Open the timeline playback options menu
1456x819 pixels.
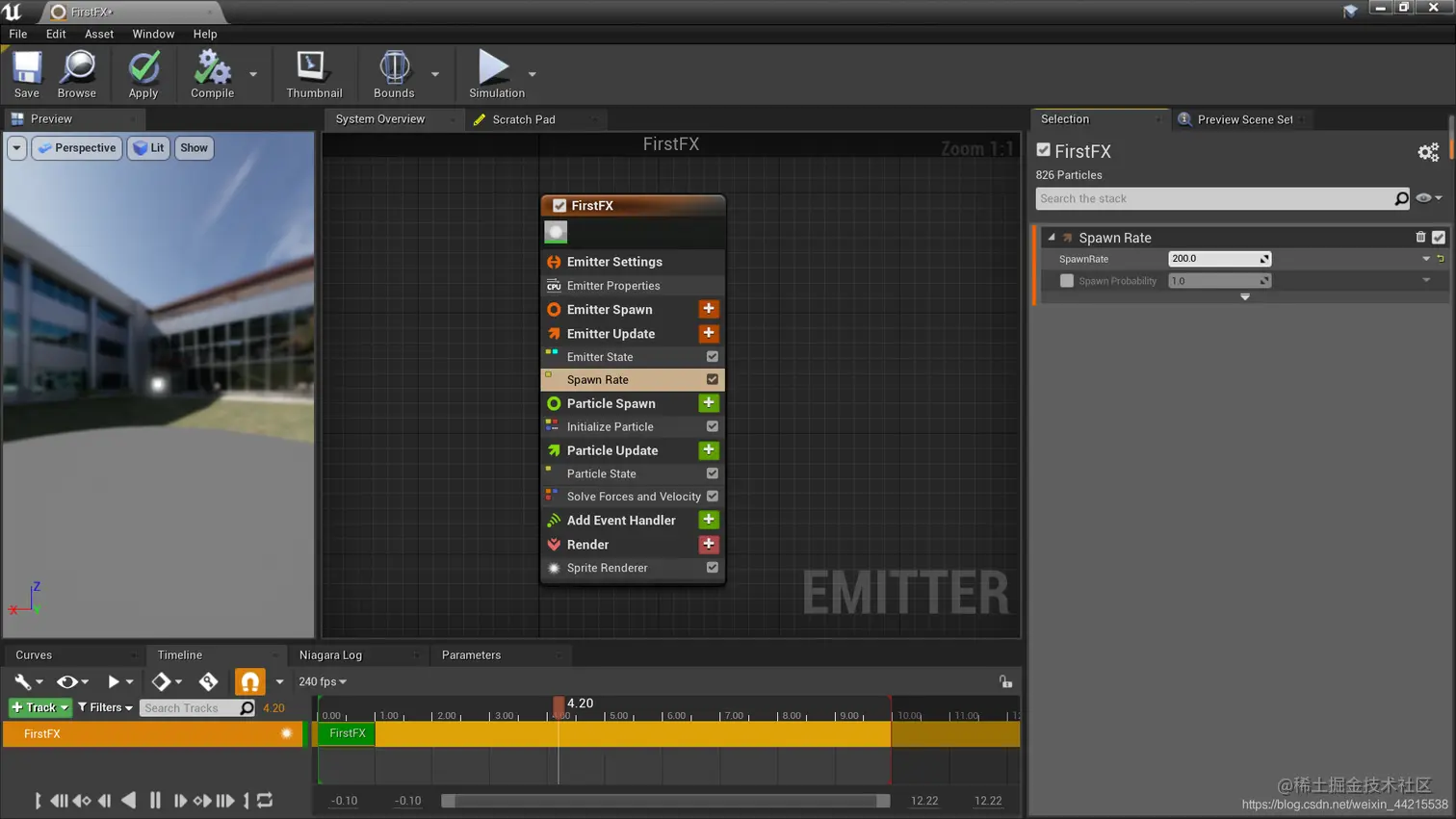[119, 681]
